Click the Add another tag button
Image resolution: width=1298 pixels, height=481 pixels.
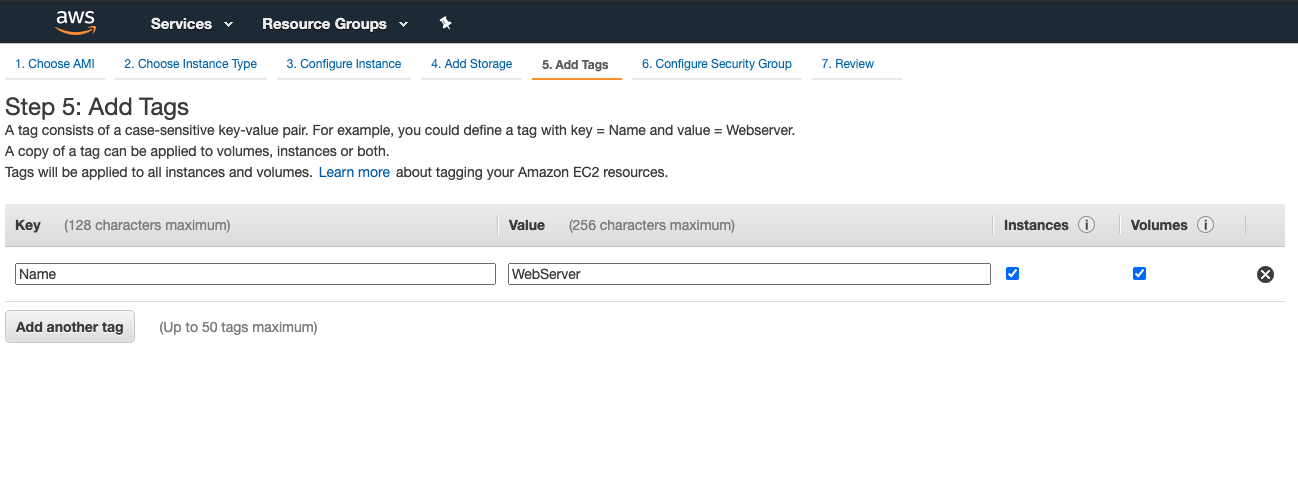tap(70, 327)
